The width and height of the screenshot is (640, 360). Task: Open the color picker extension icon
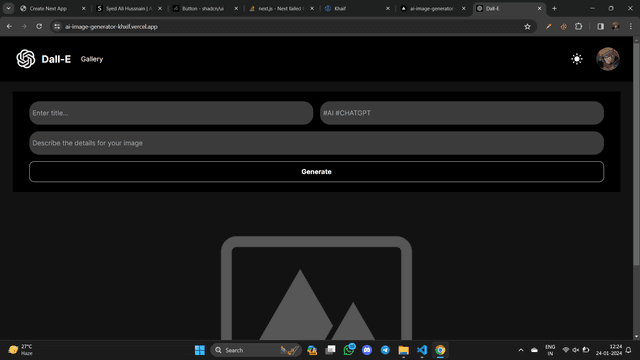click(549, 27)
